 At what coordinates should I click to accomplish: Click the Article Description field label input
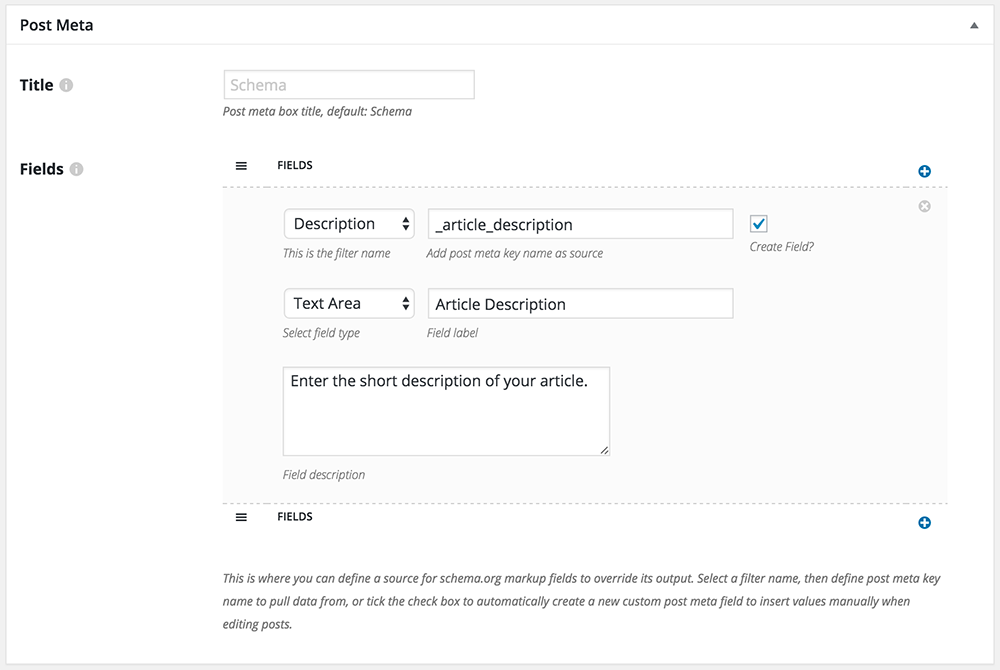point(580,304)
